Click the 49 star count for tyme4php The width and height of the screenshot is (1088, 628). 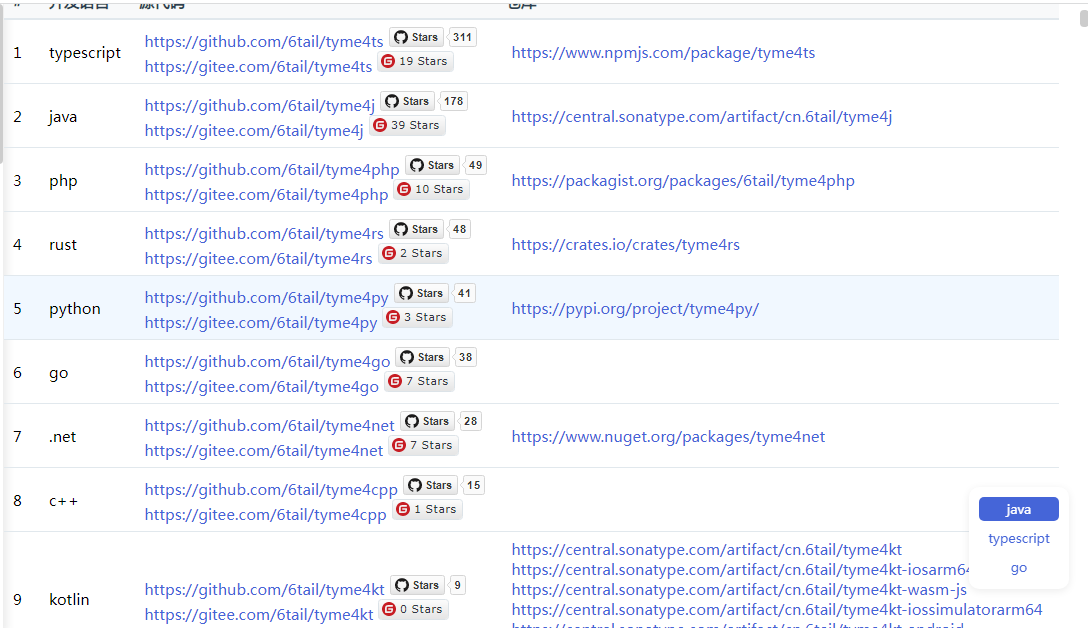point(475,165)
